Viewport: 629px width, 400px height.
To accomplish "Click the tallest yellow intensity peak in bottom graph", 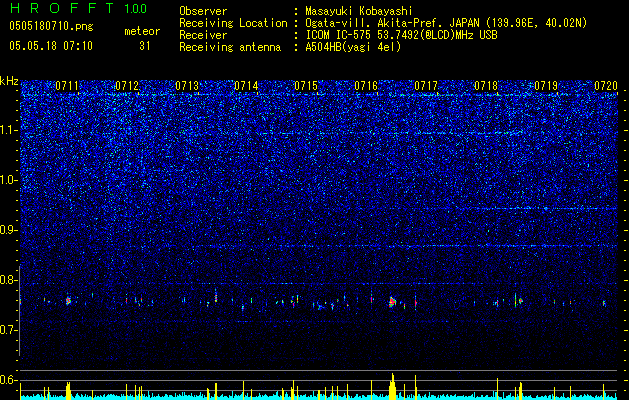I will coord(393,386).
